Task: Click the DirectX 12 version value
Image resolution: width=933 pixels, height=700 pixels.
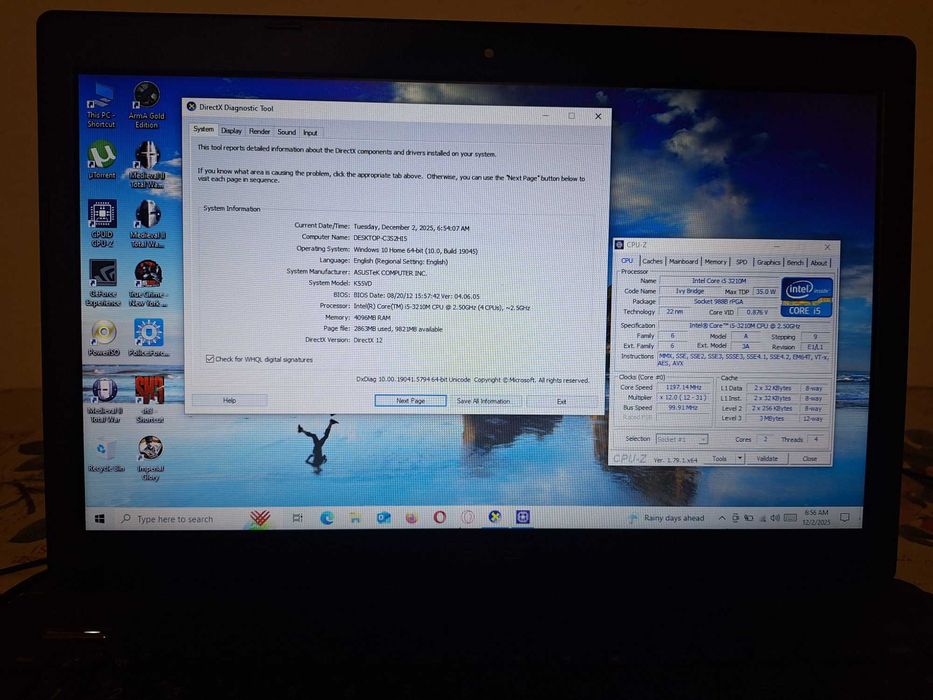Action: [368, 340]
